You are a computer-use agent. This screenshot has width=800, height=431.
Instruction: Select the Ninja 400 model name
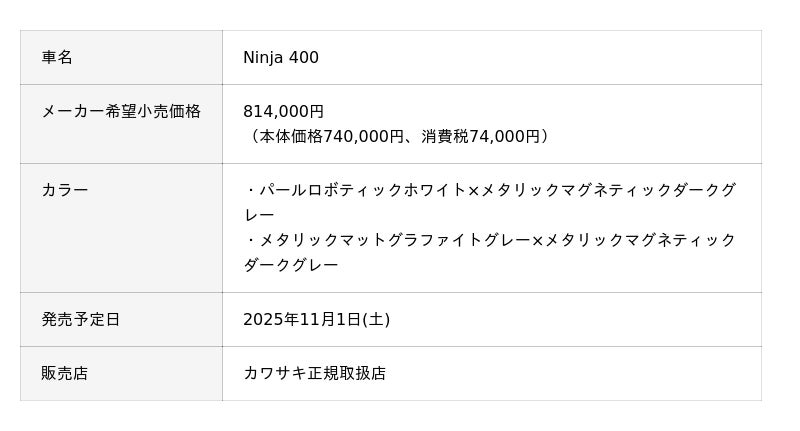[281, 58]
